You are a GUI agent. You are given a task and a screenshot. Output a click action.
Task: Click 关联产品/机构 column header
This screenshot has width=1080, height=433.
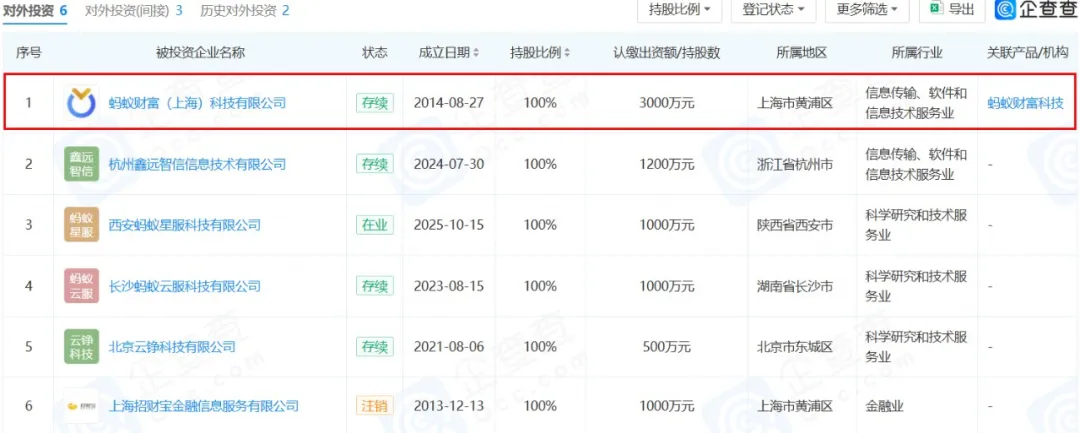pyautogui.click(x=1030, y=53)
